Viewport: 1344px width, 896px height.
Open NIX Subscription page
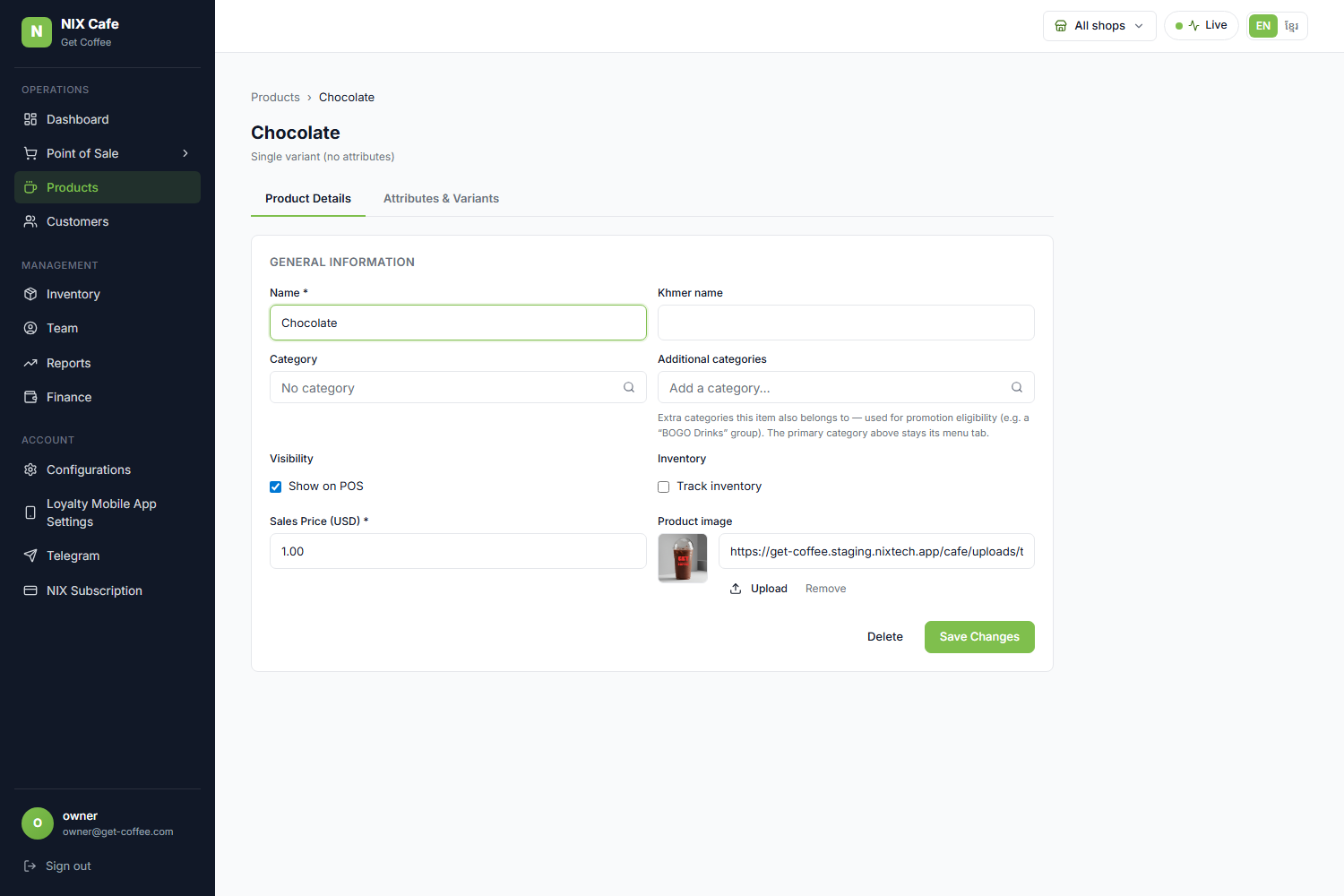click(108, 590)
